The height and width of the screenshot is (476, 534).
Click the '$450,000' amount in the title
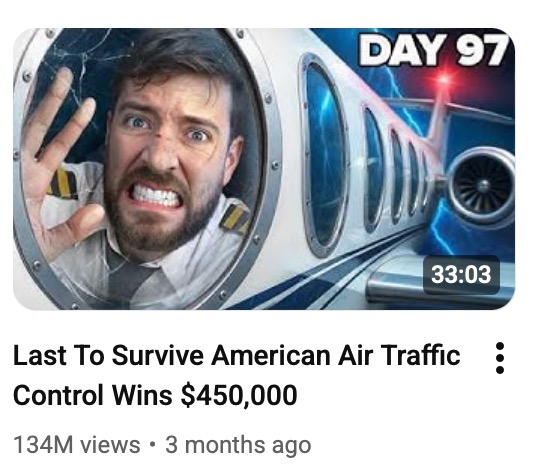pos(239,396)
